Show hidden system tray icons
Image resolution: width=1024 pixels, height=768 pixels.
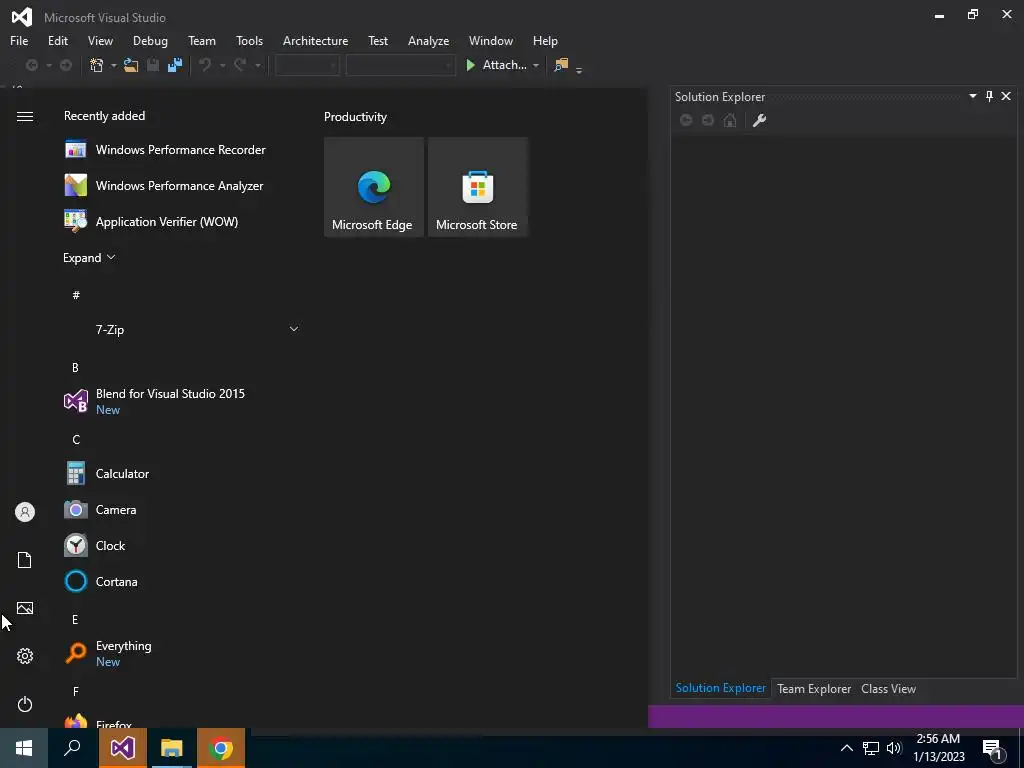click(846, 748)
